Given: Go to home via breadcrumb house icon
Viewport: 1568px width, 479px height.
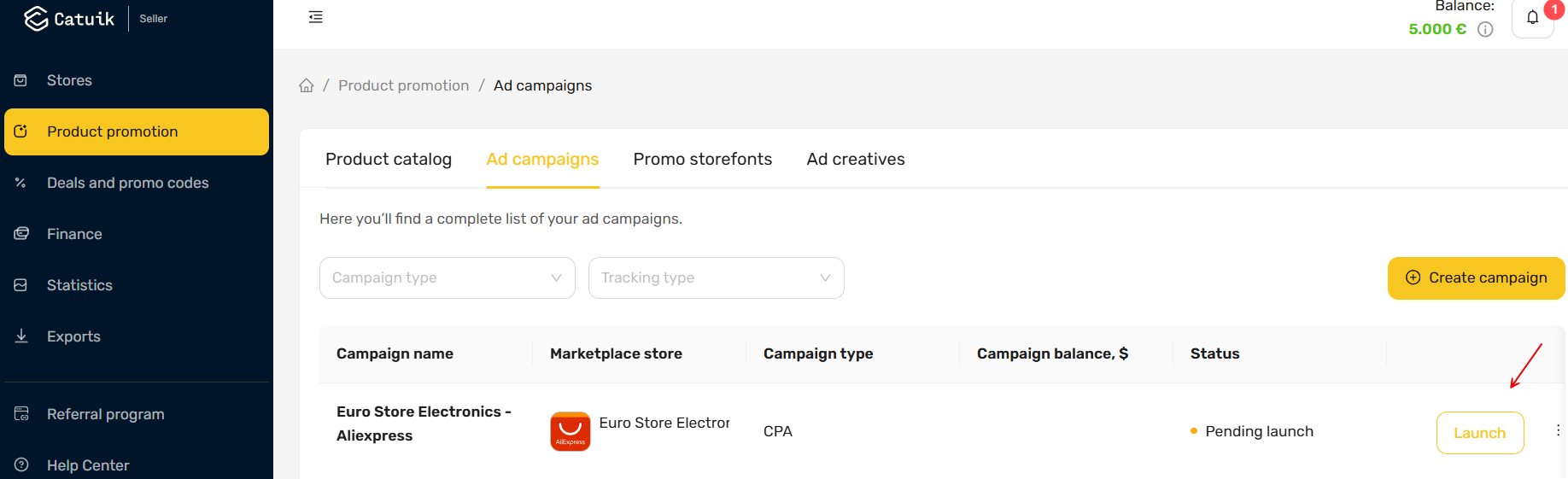Looking at the screenshot, I should click(x=307, y=85).
